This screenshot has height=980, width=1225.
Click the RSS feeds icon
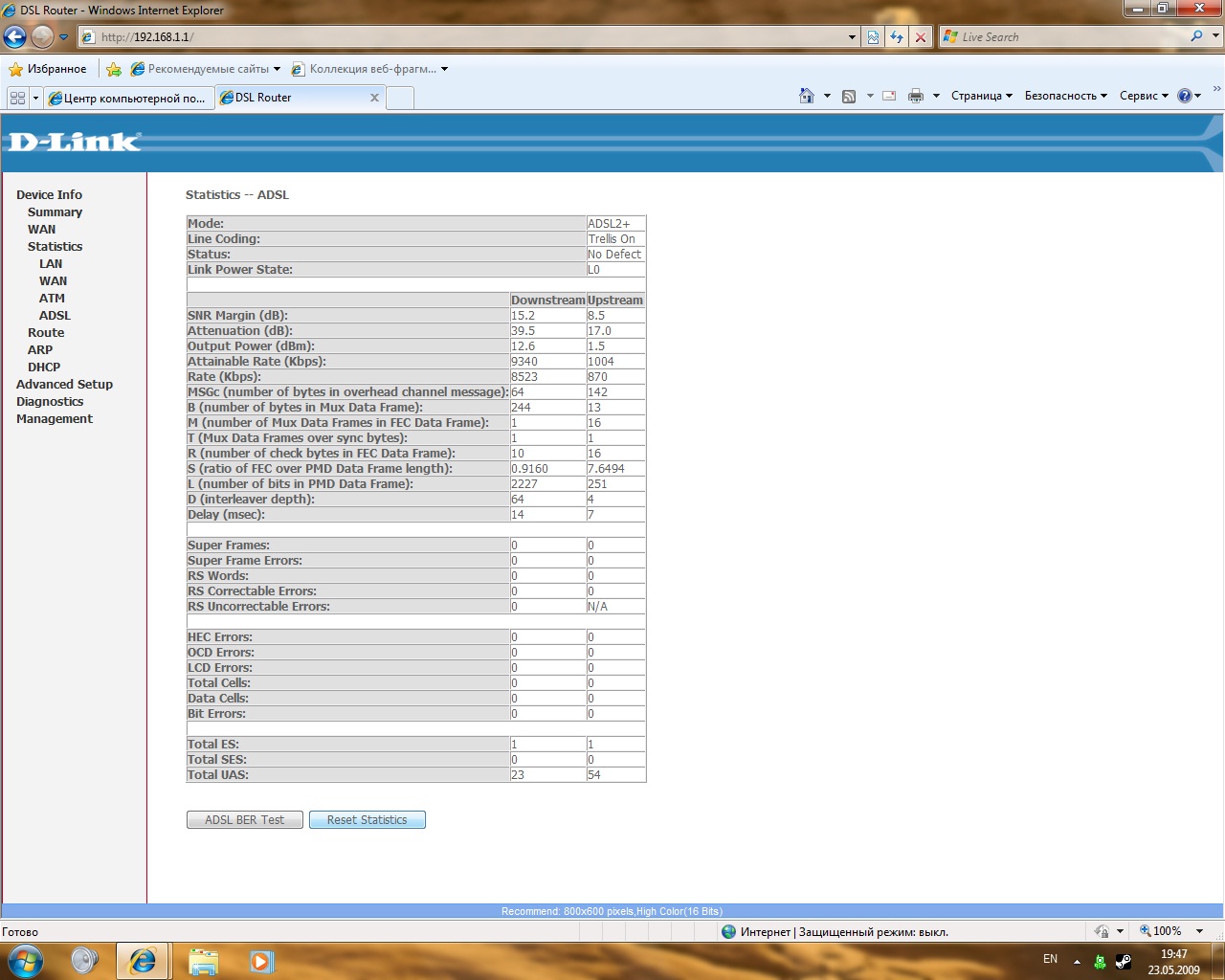click(849, 96)
